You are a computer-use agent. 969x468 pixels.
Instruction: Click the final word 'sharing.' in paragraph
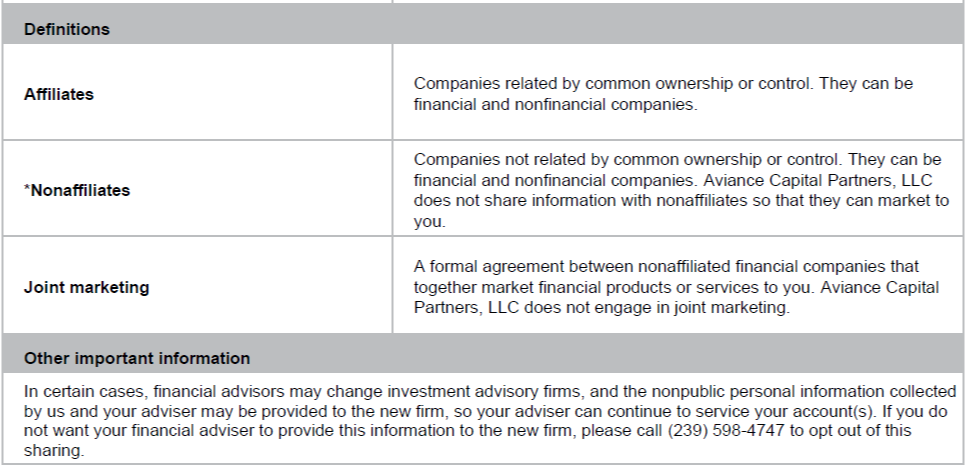tap(54, 450)
